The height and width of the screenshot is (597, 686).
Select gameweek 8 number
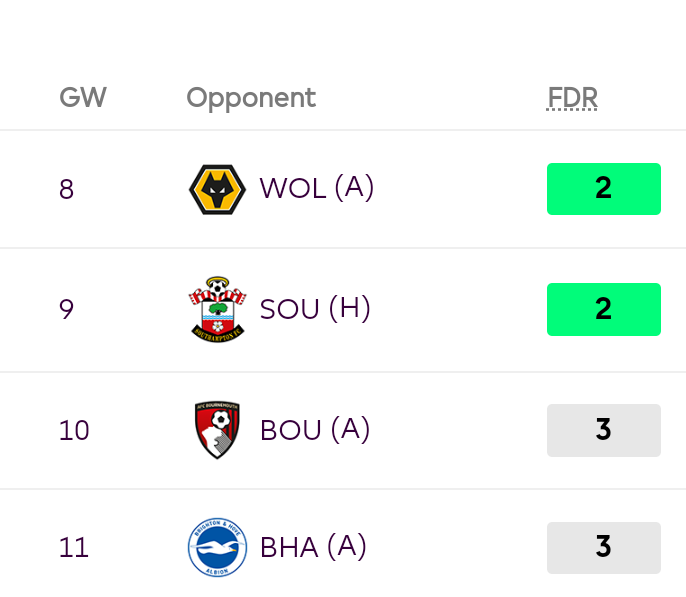point(66,189)
